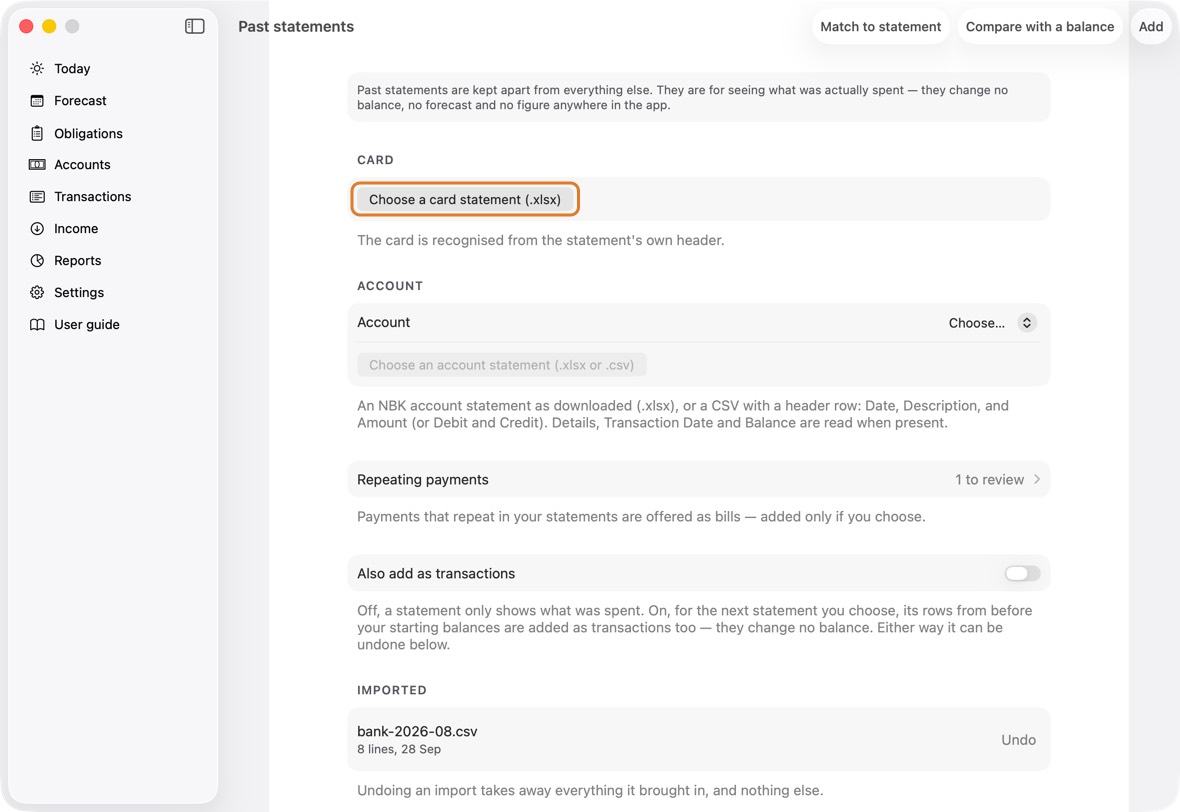Click the CARD section heading

(x=375, y=160)
